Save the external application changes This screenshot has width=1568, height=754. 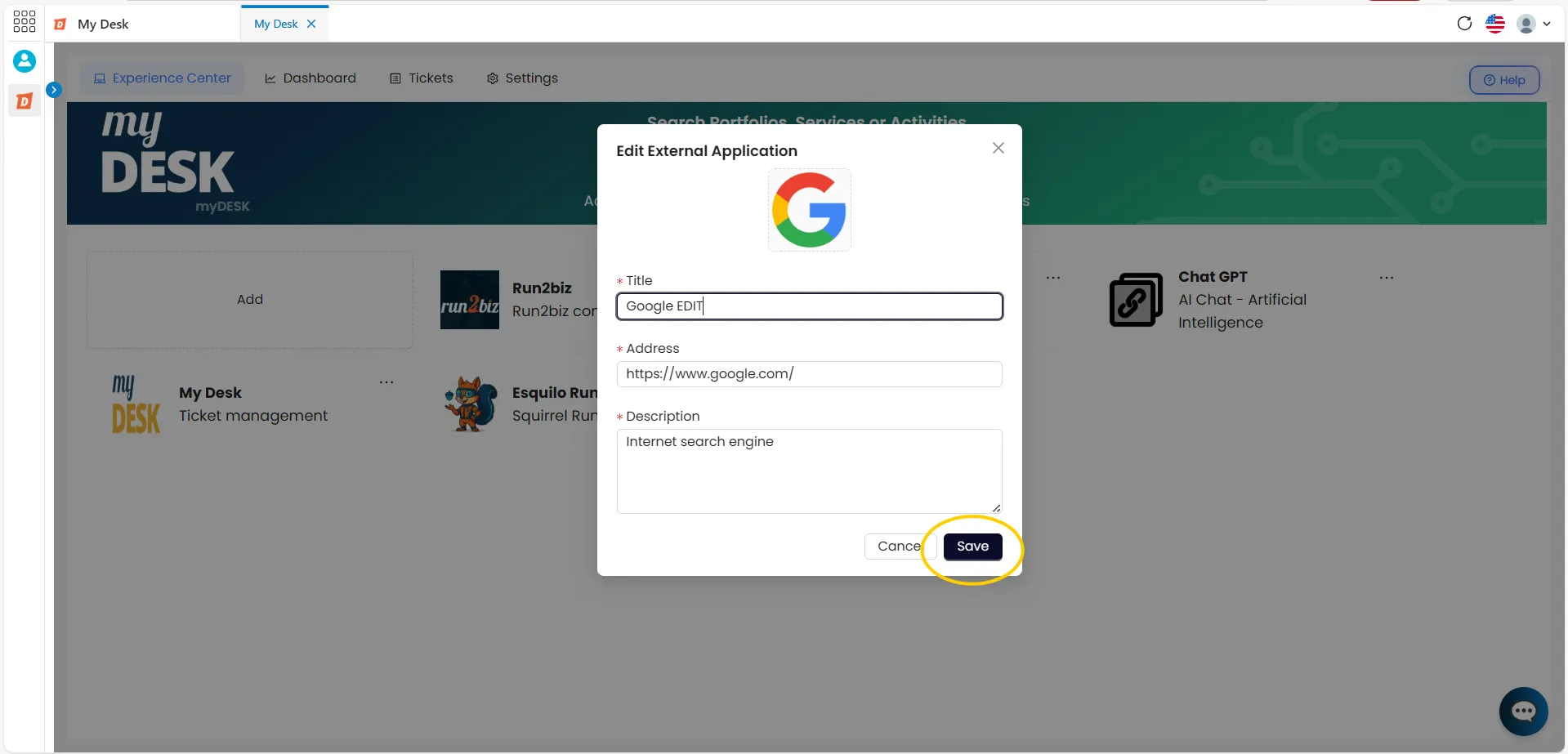pos(973,547)
